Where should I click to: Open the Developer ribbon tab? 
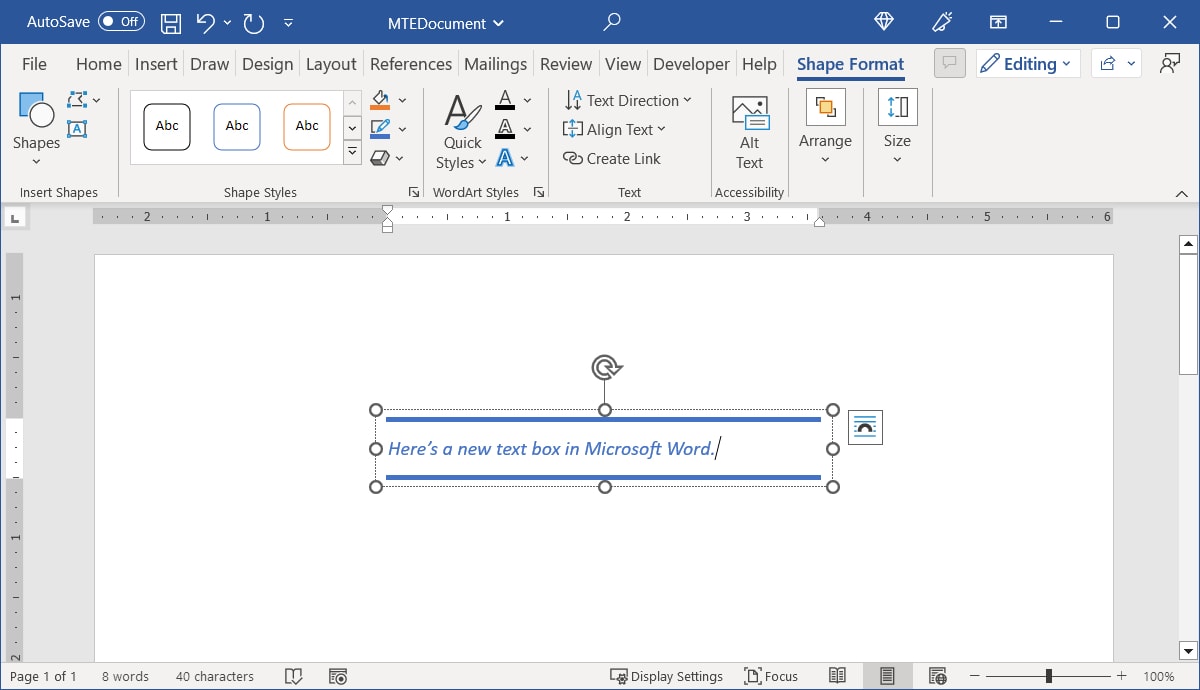(691, 63)
